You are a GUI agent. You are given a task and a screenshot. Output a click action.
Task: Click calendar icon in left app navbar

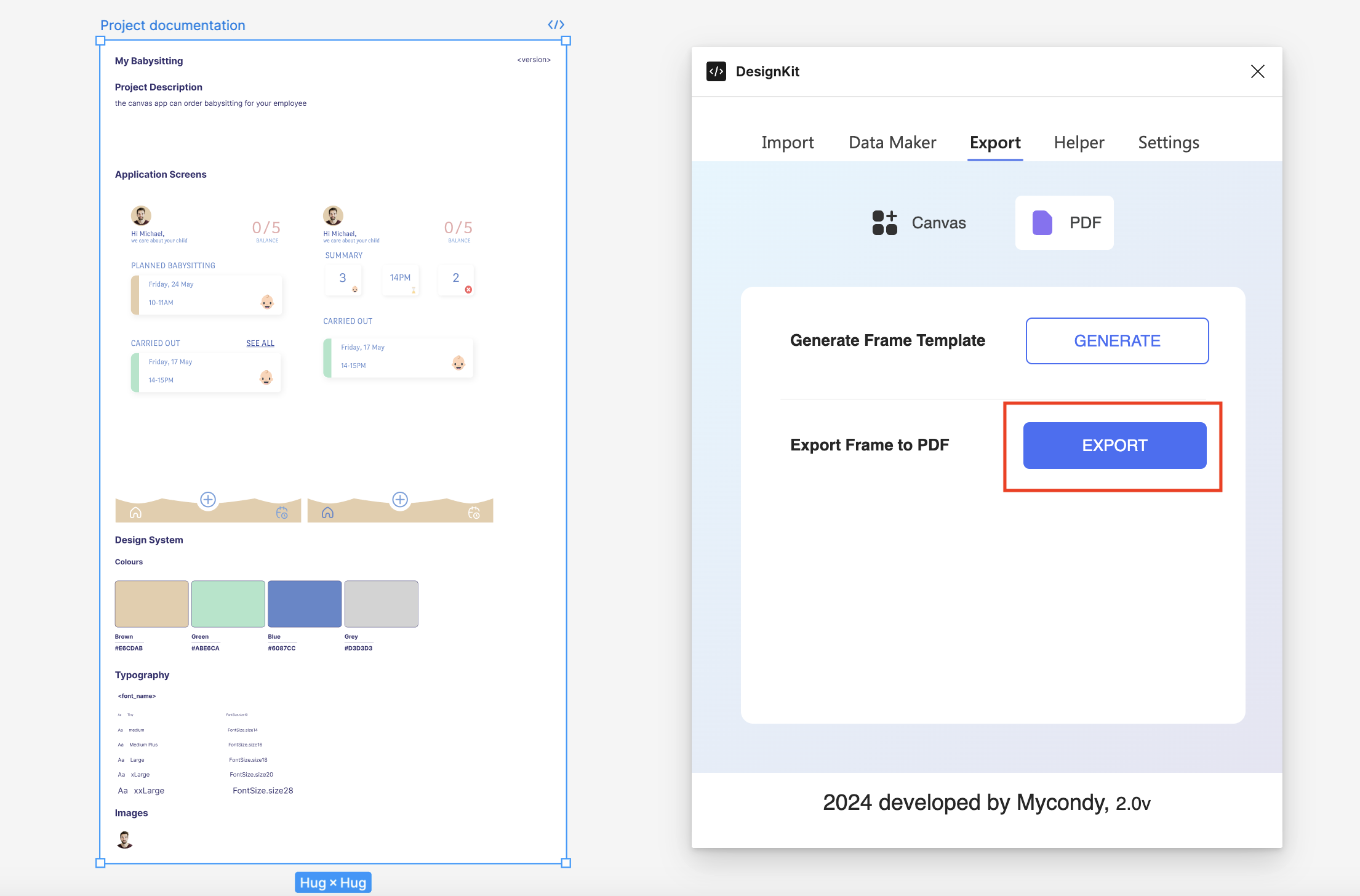coord(282,513)
